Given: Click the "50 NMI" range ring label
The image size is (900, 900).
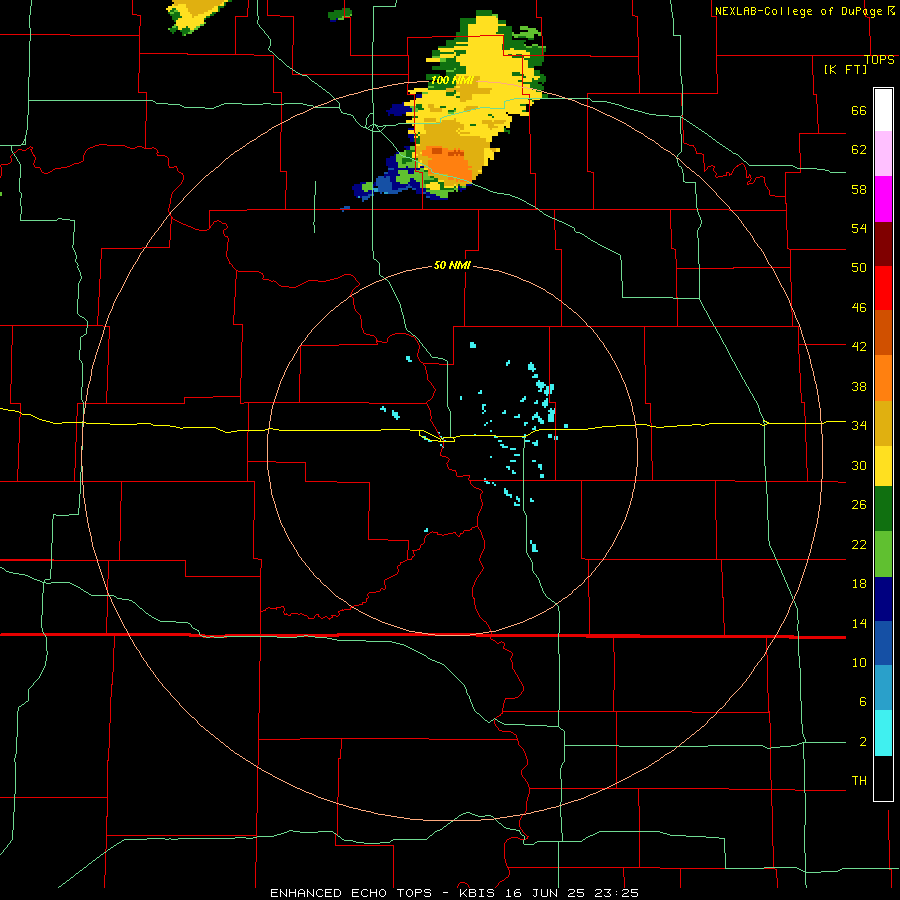Looking at the screenshot, I should tap(452, 265).
